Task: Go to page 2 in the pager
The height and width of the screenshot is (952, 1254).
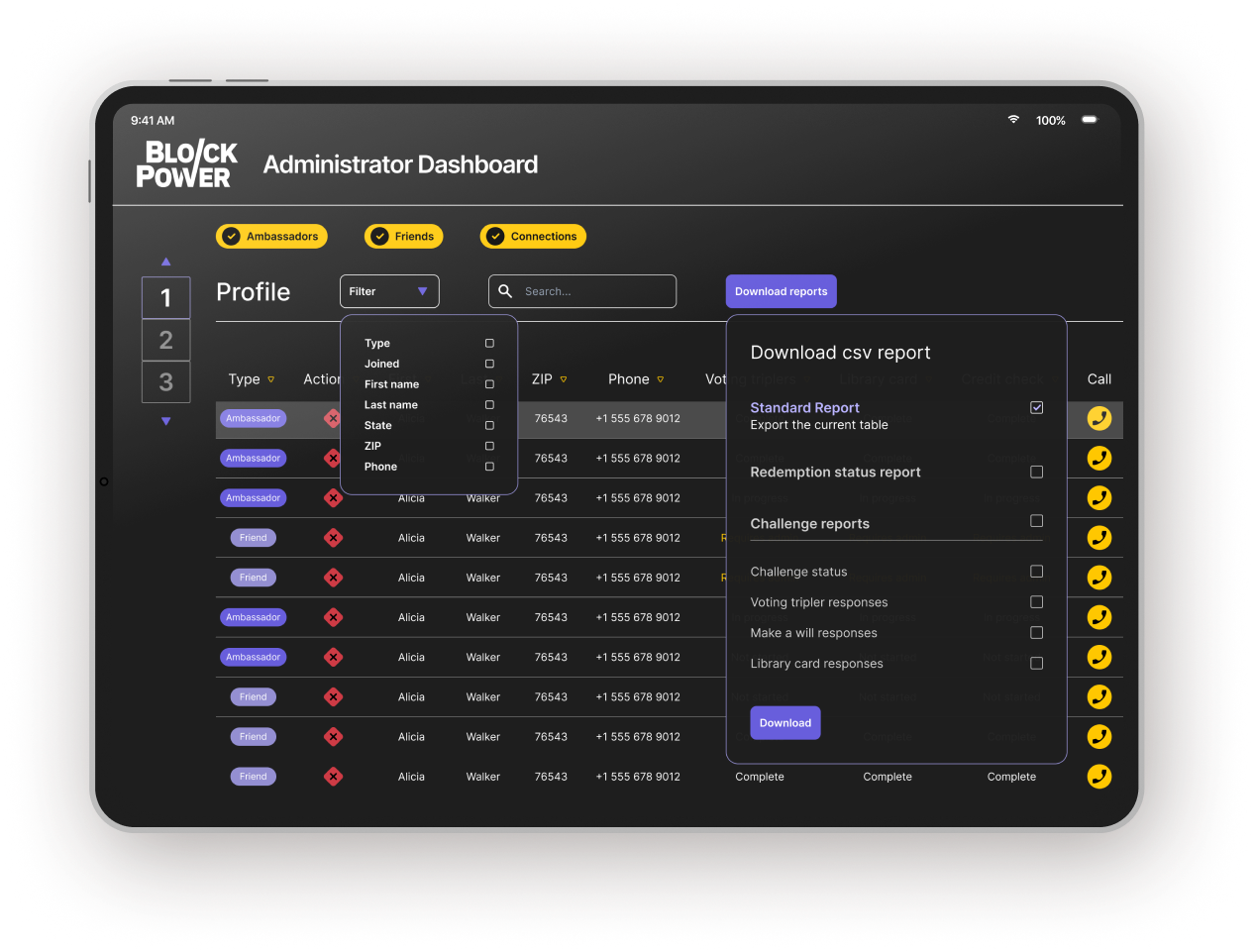Action: point(166,340)
